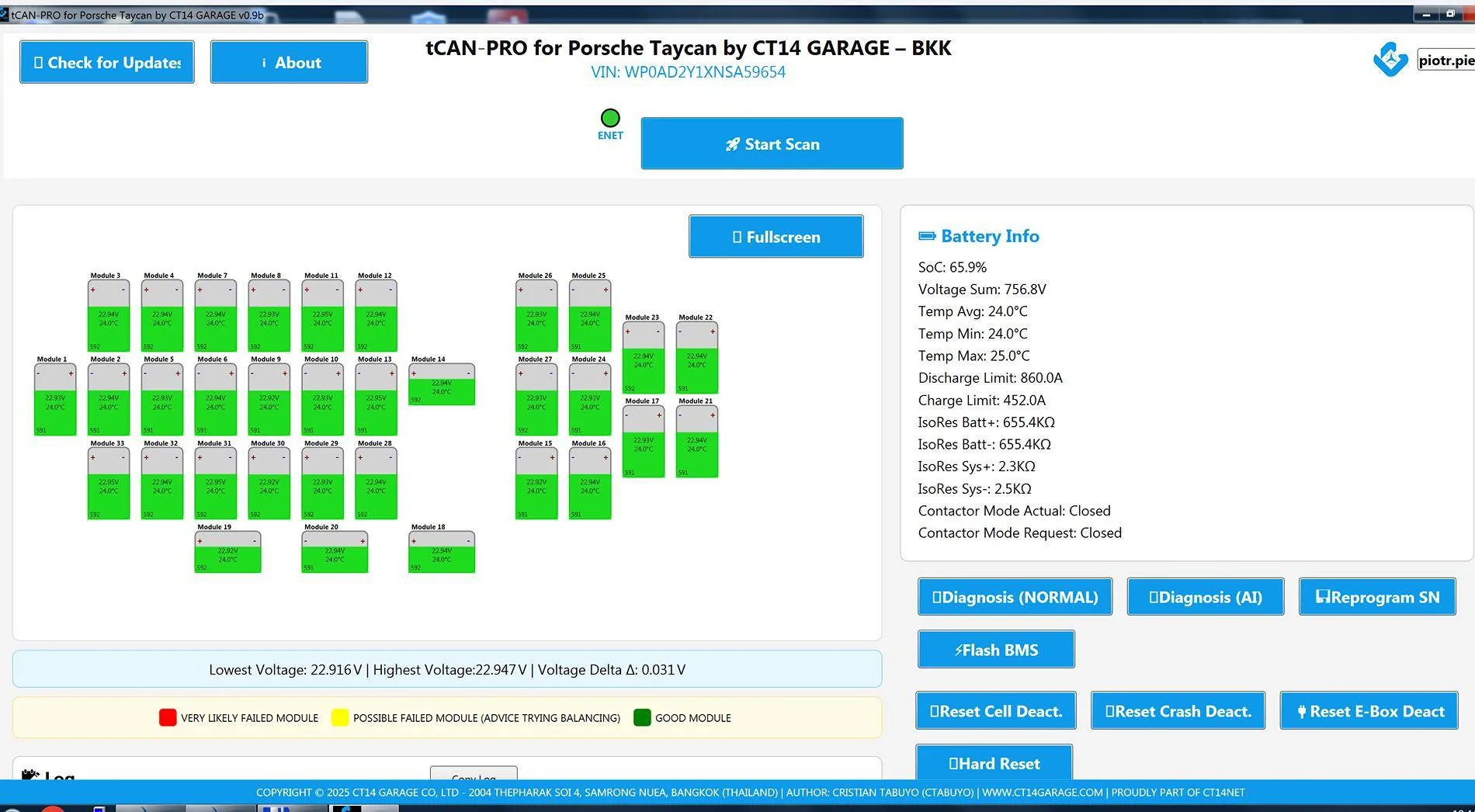Click the green ENET connection indicator
The width and height of the screenshot is (1475, 812).
pyautogui.click(x=610, y=118)
